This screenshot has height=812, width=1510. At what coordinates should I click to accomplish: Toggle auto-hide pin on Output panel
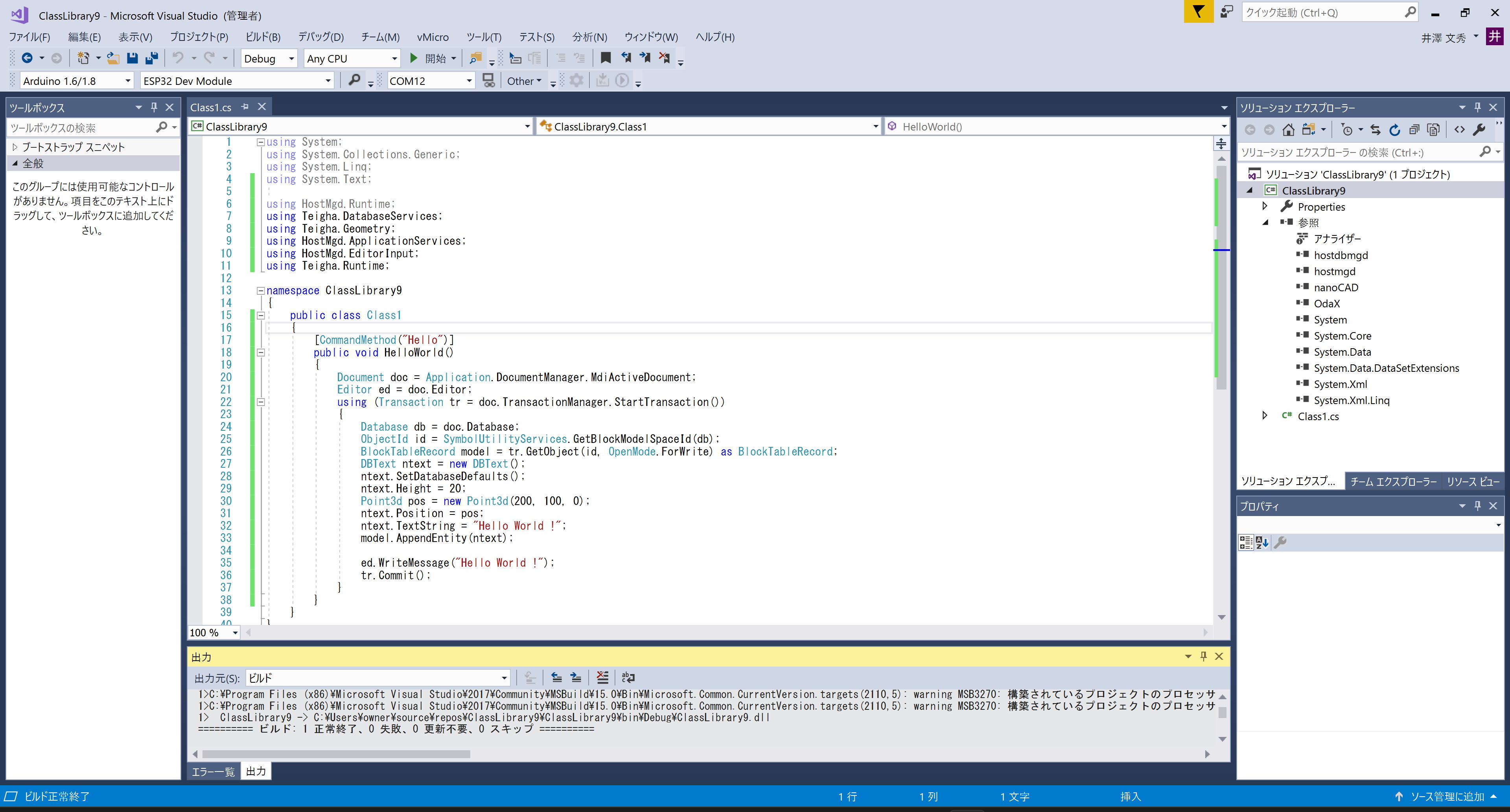(x=1203, y=656)
